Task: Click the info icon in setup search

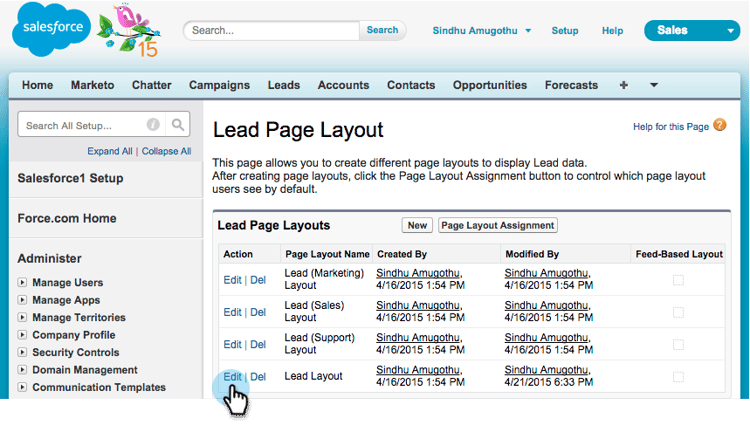Action: point(153,125)
